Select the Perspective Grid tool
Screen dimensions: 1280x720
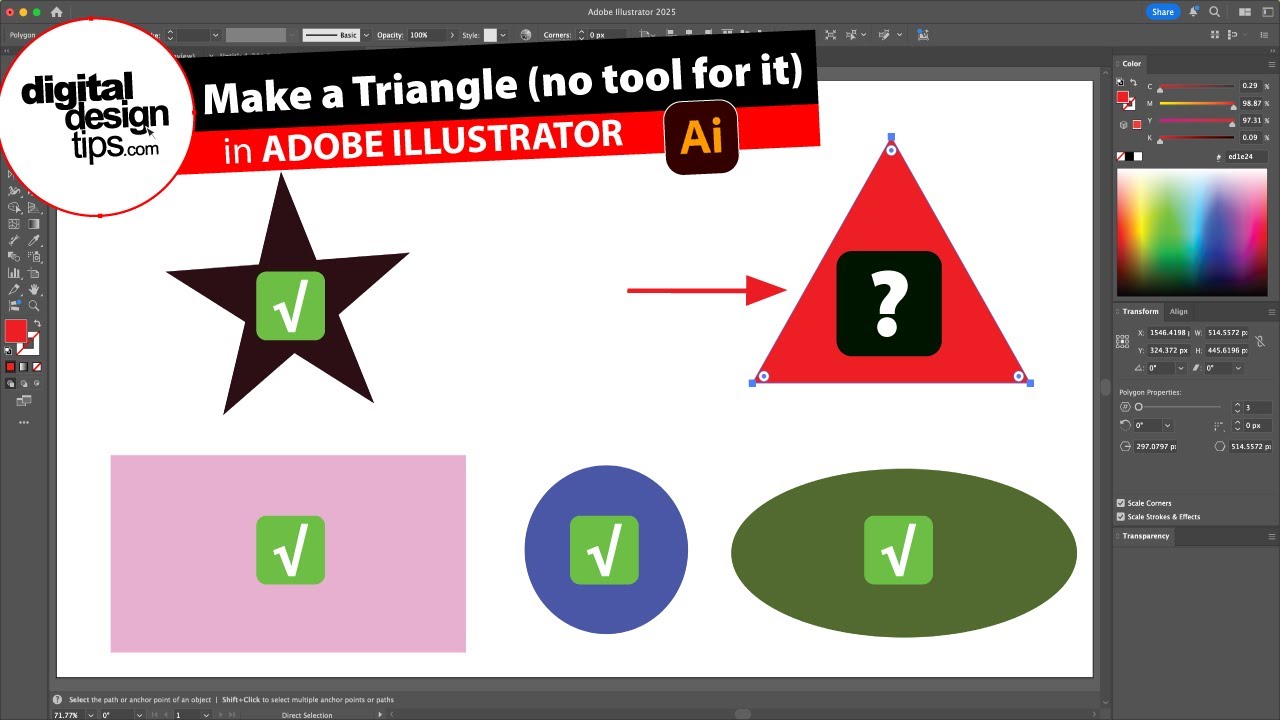(x=33, y=208)
